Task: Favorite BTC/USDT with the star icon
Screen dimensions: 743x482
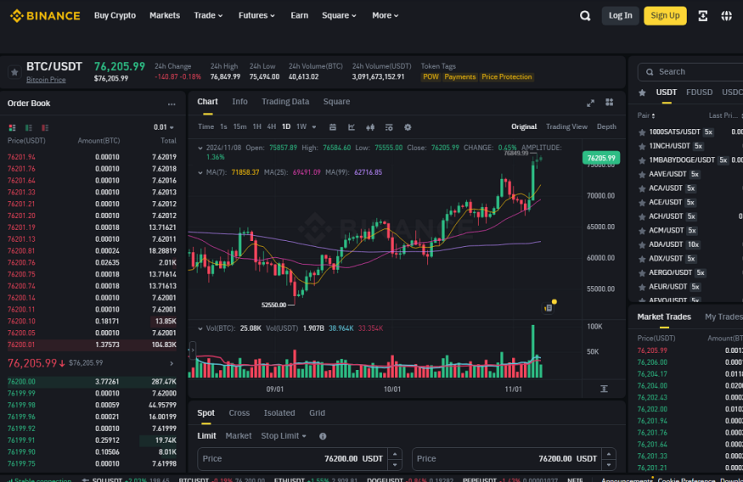Action: pyautogui.click(x=14, y=73)
